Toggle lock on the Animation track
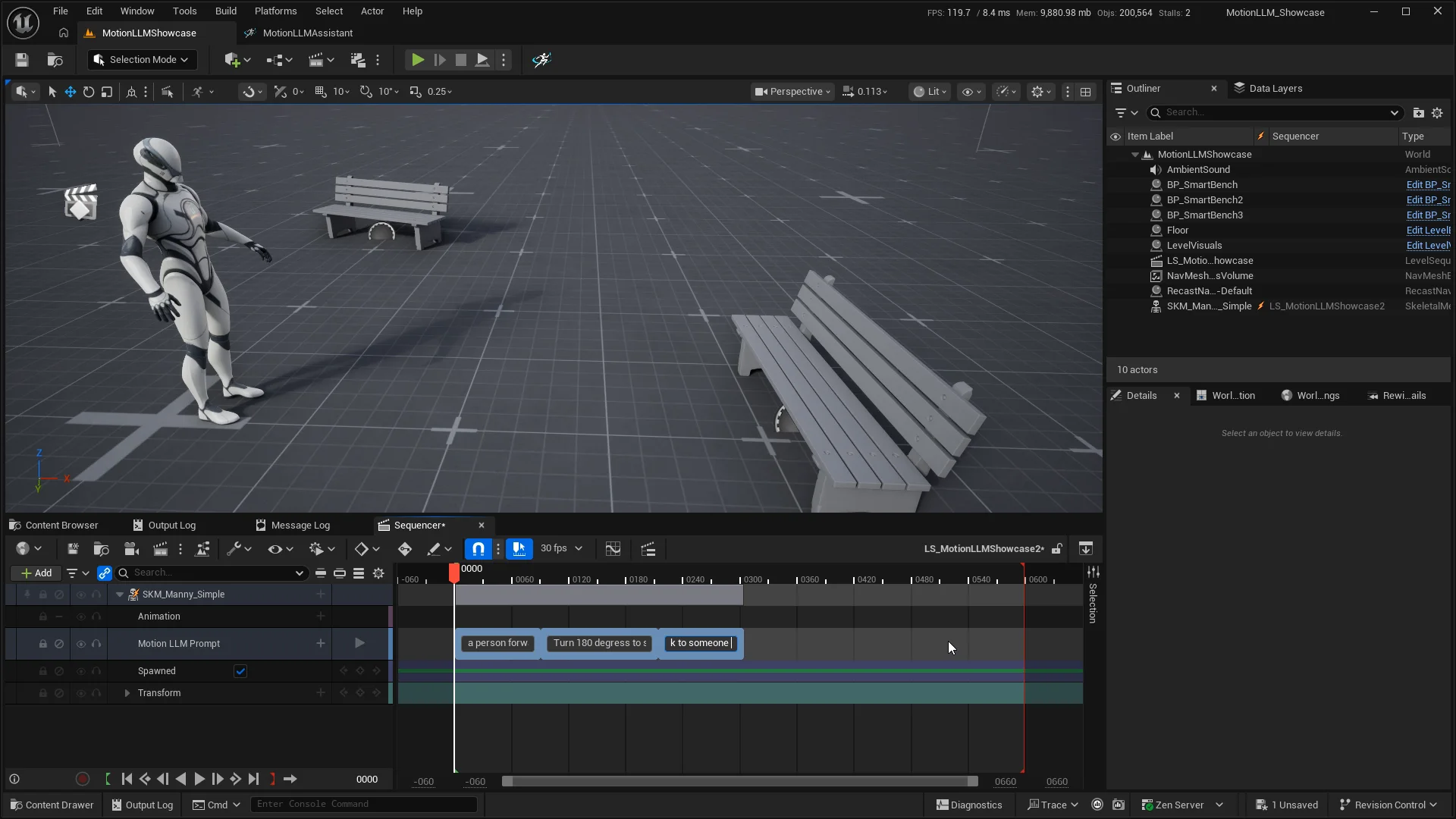Viewport: 1456px width, 819px height. point(43,617)
